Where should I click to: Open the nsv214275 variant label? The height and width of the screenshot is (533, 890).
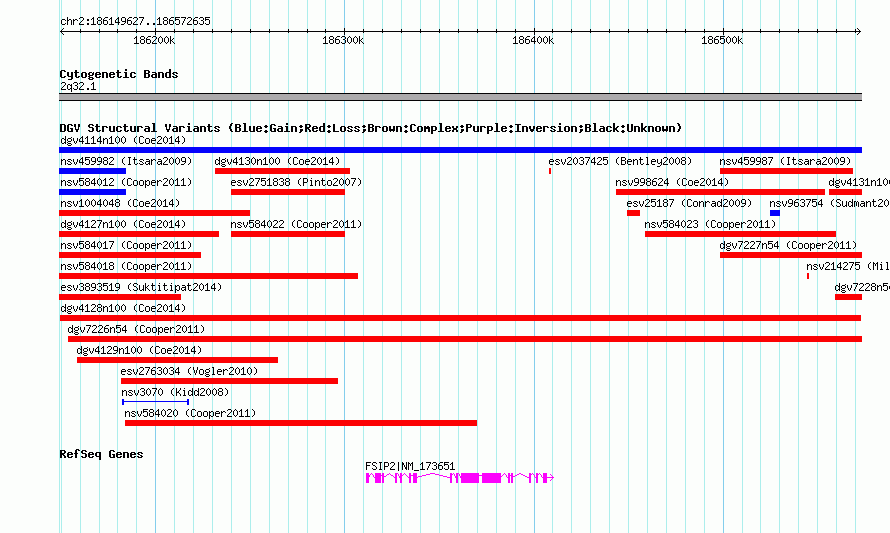848,266
